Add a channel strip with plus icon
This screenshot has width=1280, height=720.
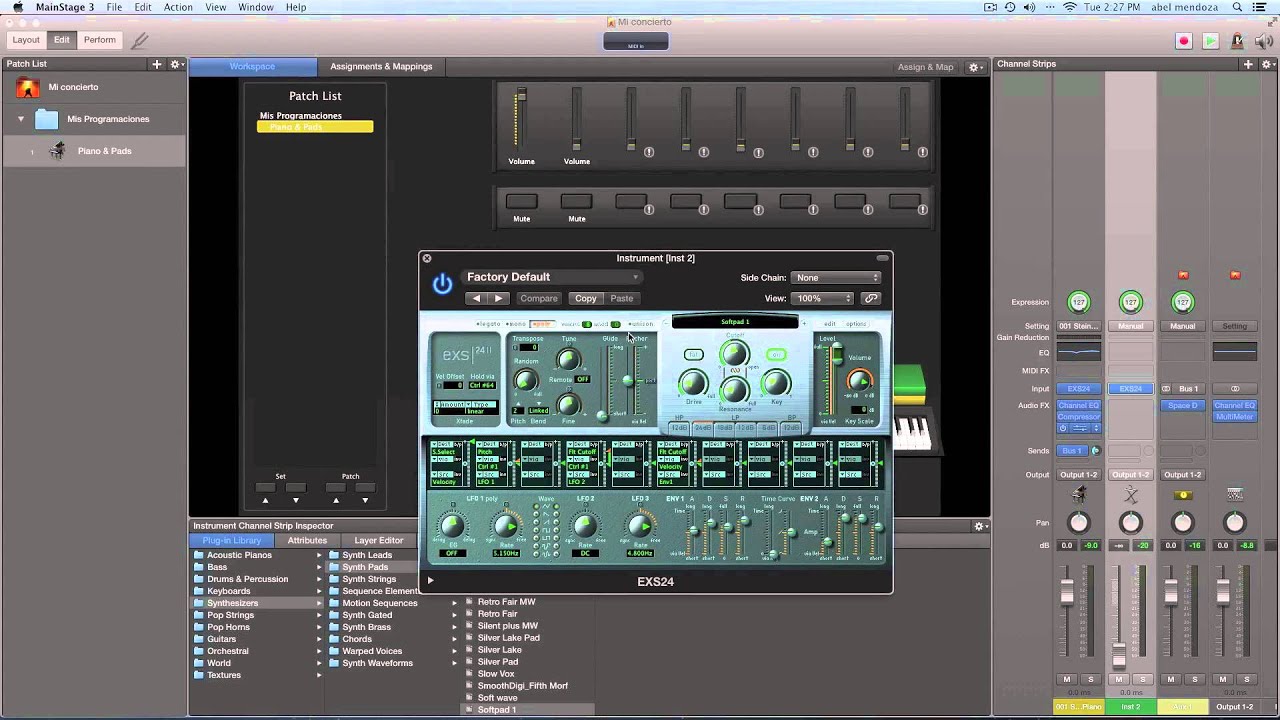click(1248, 64)
